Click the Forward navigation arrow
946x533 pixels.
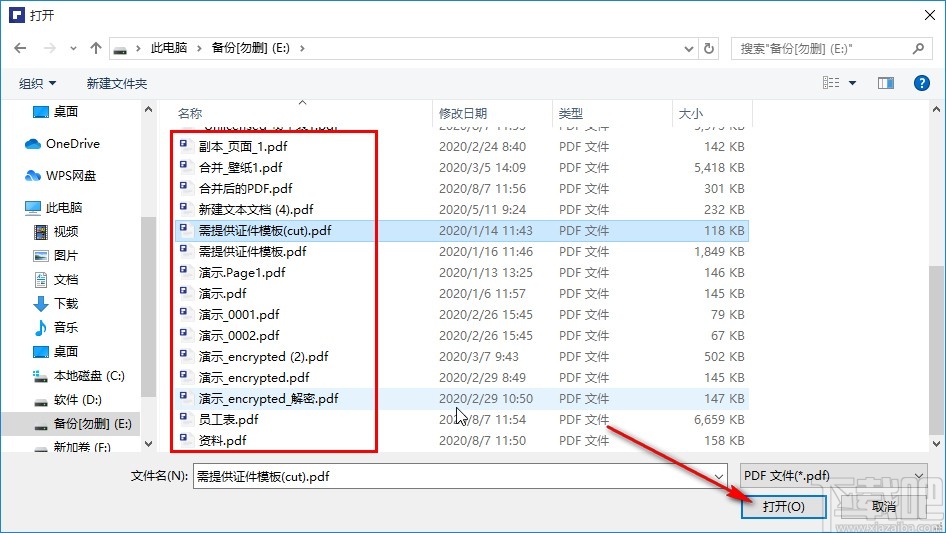(x=49, y=48)
